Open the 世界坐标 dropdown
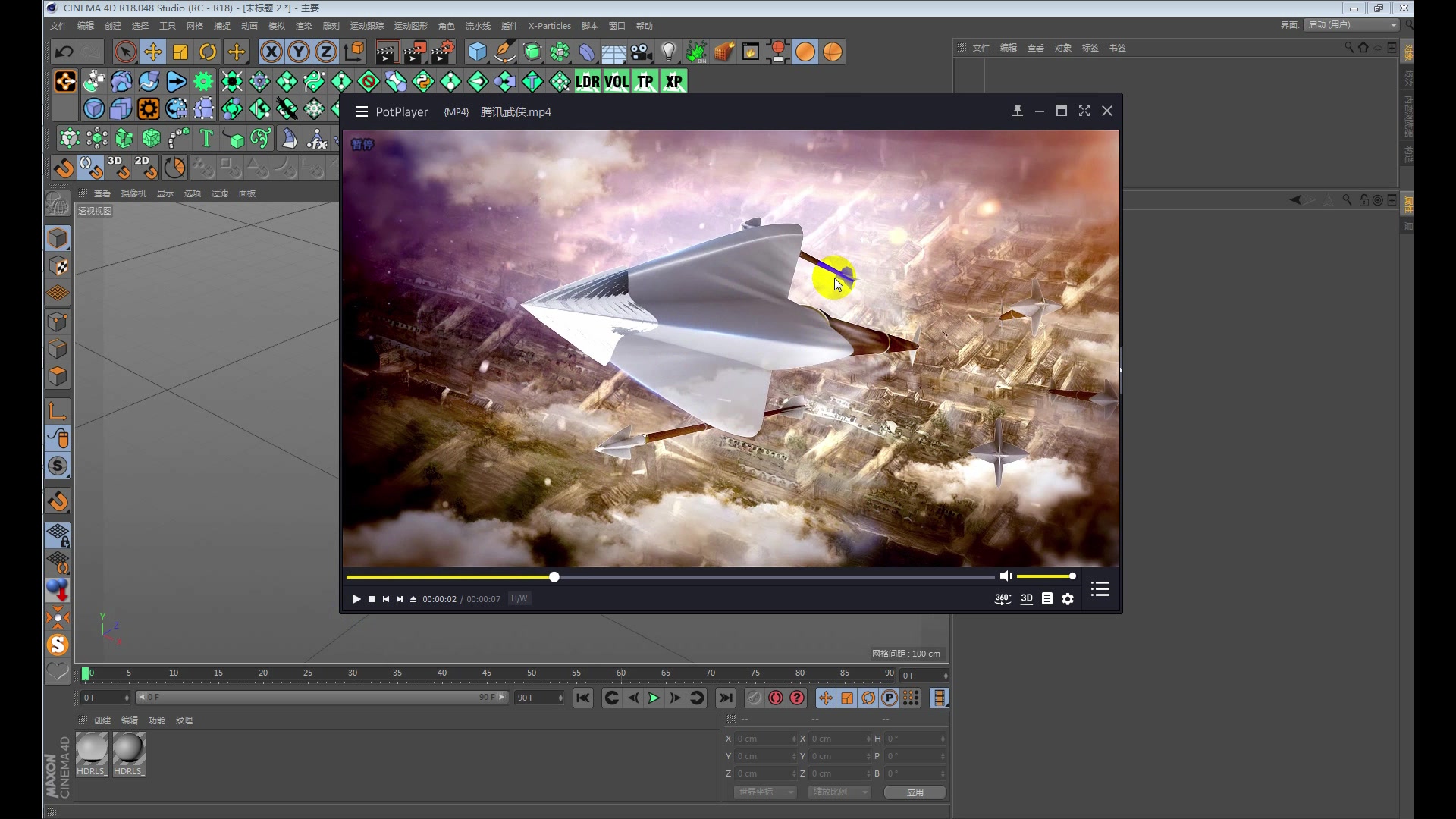Image resolution: width=1456 pixels, height=819 pixels. coord(764,792)
